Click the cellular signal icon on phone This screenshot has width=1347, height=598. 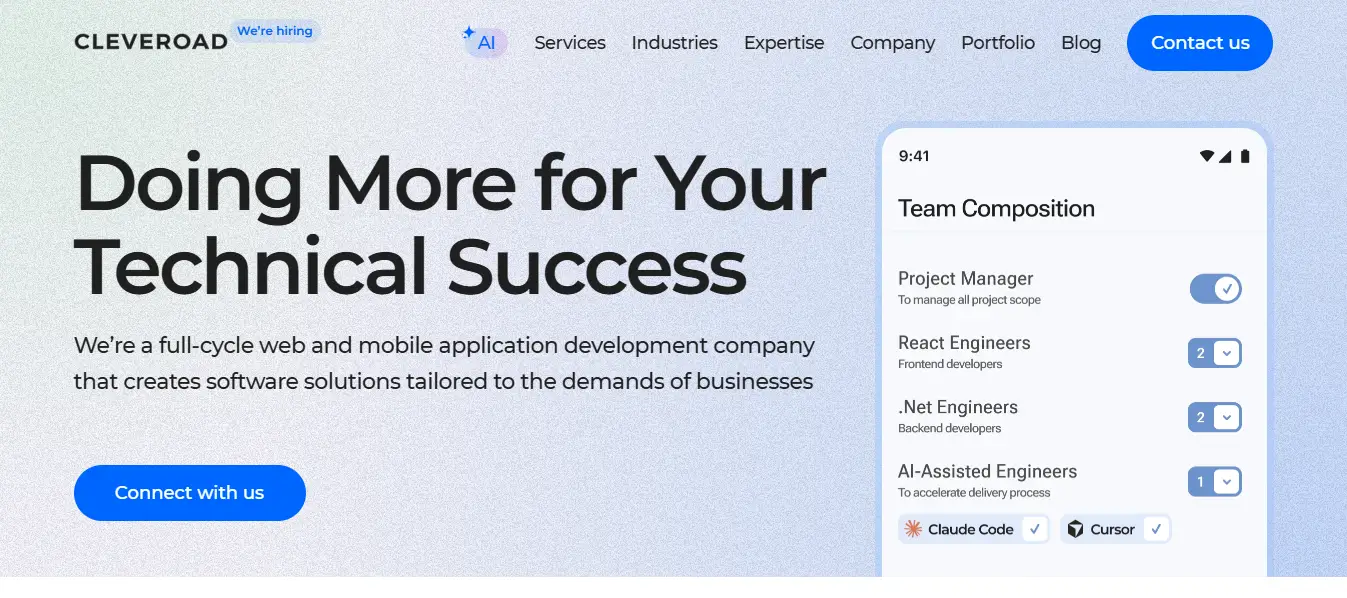[x=1226, y=156]
